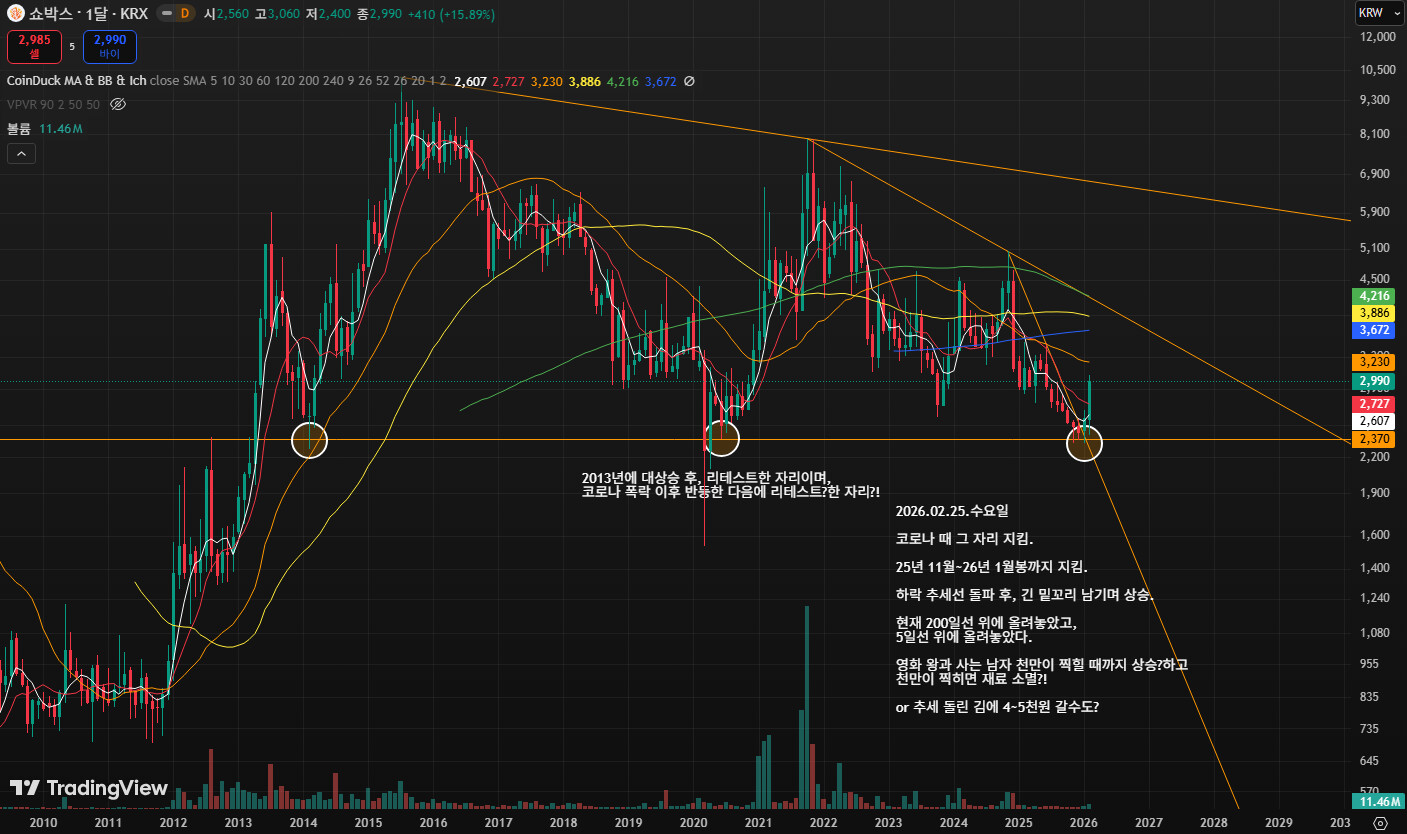Open chart settings hexagon gear icon
The width and height of the screenshot is (1407, 834).
(x=1380, y=822)
